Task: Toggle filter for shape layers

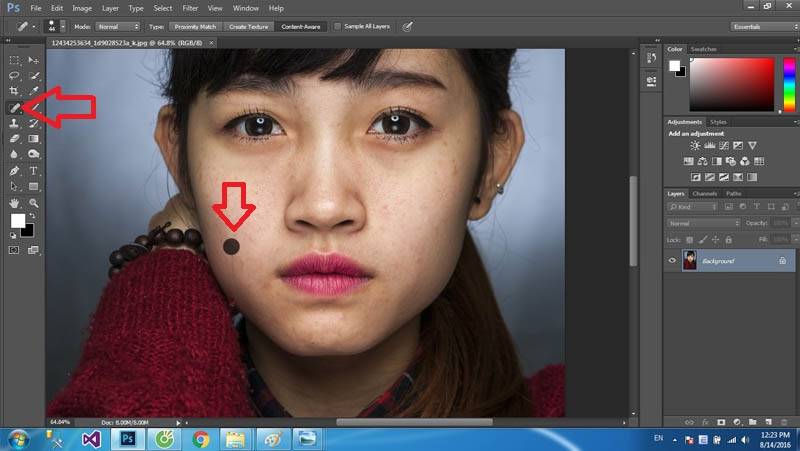Action: coord(771,207)
